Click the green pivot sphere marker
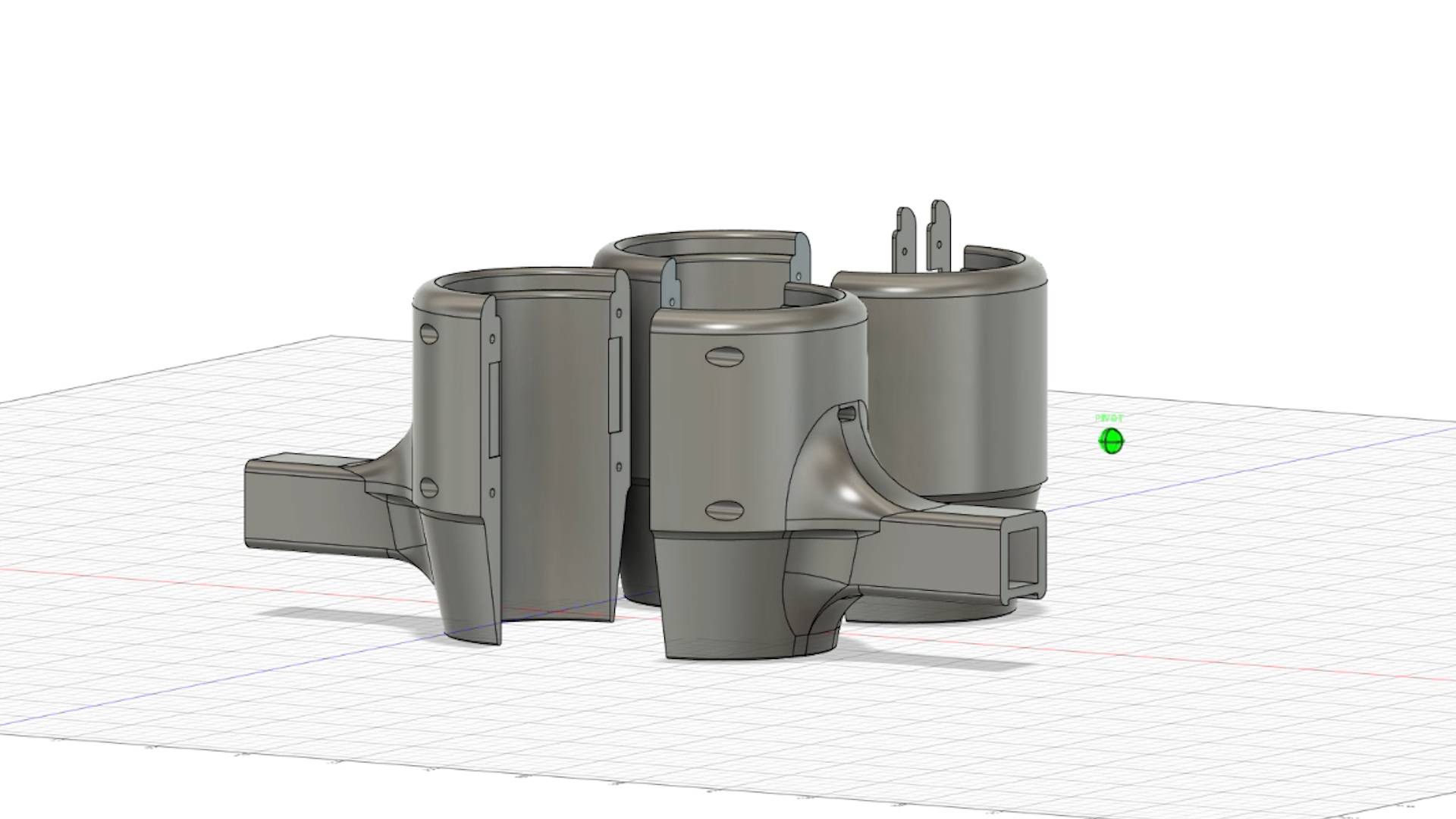1456x819 pixels. click(x=1111, y=441)
